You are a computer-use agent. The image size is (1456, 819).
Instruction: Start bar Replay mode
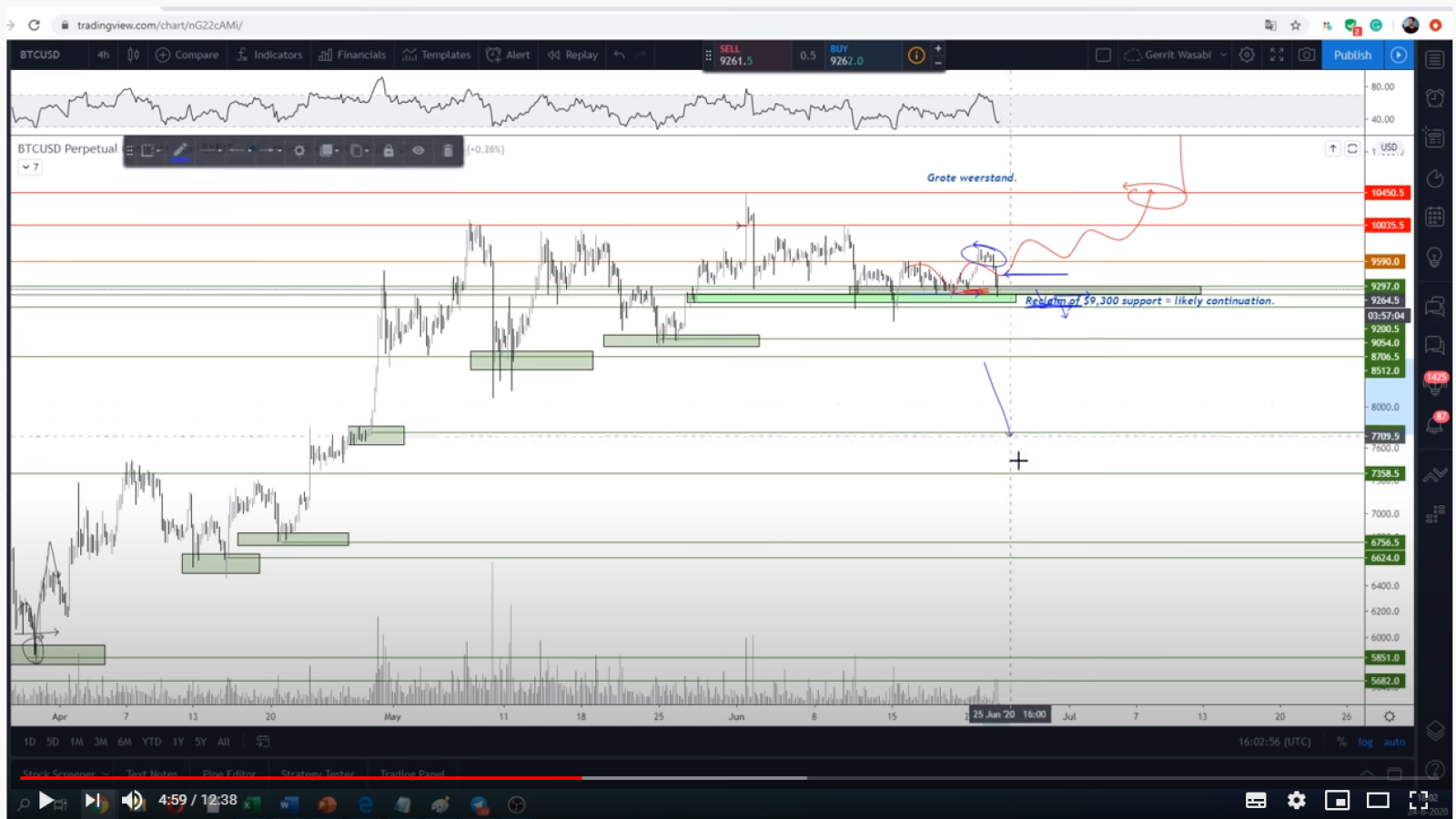pyautogui.click(x=572, y=55)
